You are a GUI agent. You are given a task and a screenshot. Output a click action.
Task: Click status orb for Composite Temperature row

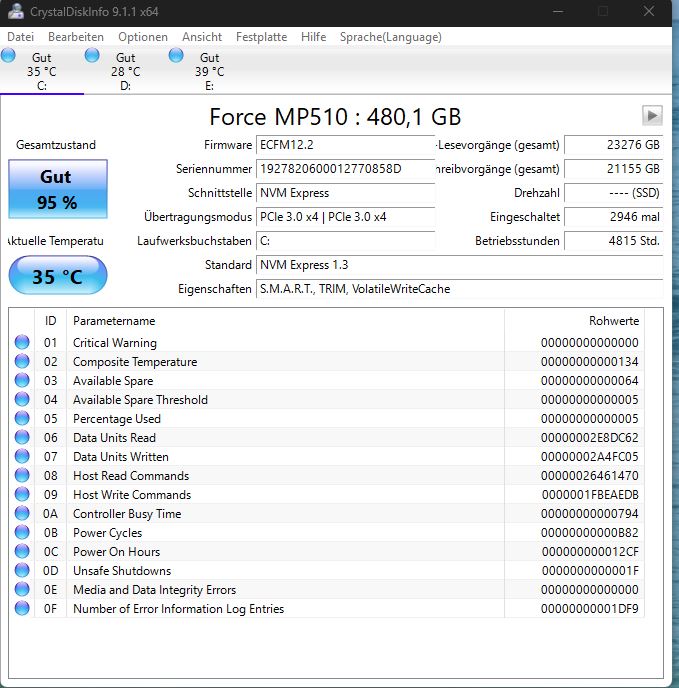22,361
